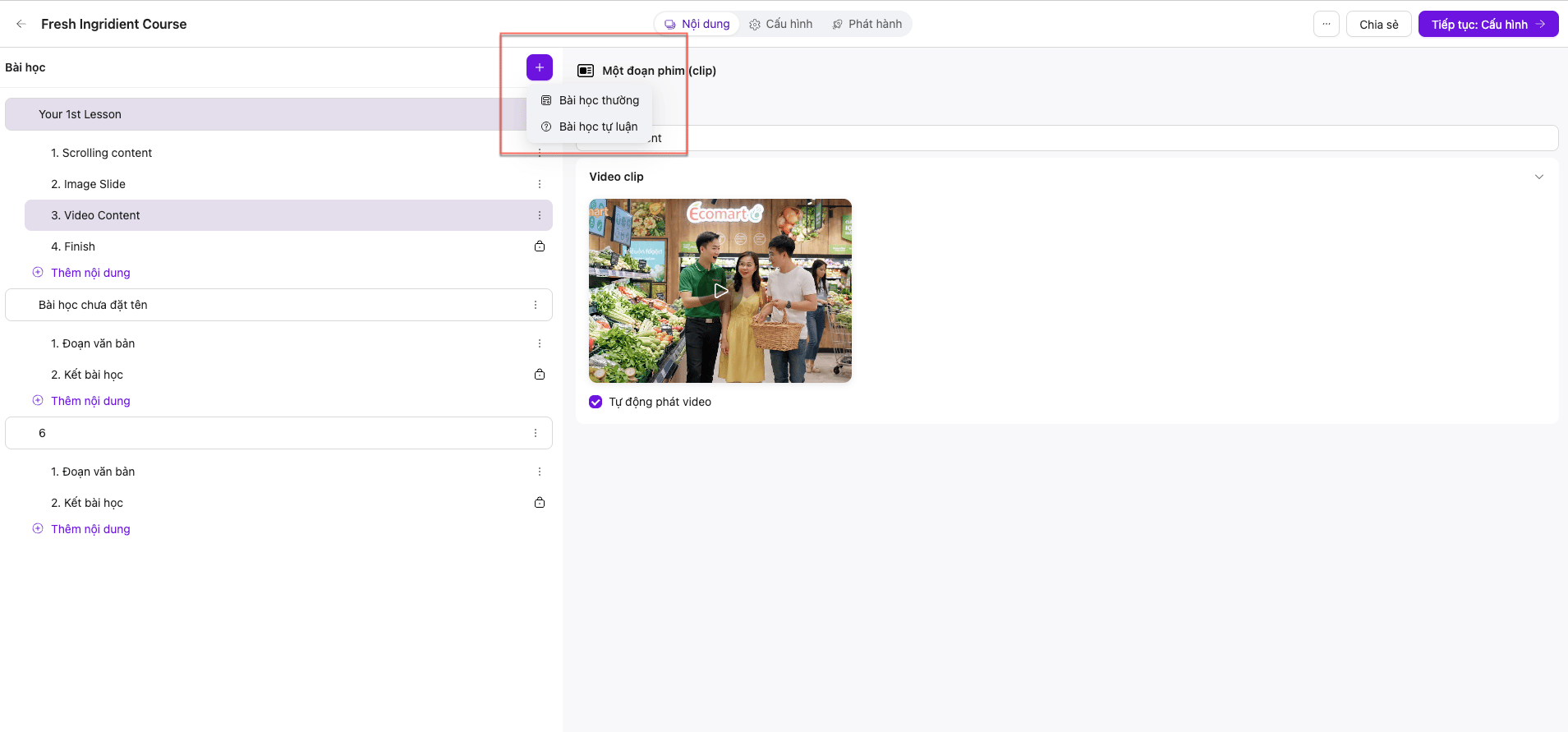Open three-dot menu for first lesson's Đoạn văn bản
Viewport: 1568px width, 732px height.
[x=540, y=343]
